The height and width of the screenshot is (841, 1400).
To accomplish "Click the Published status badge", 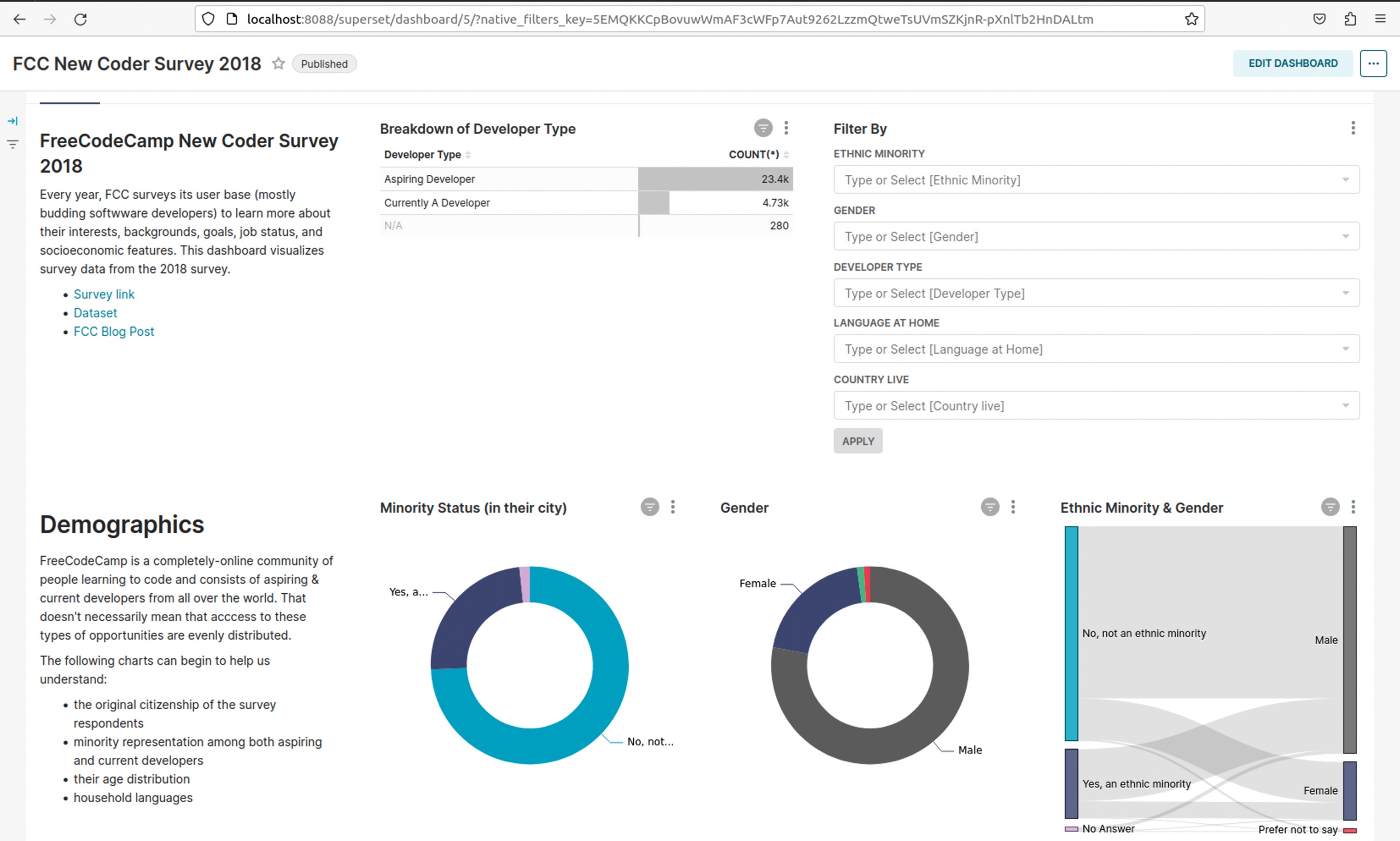I will click(x=324, y=64).
